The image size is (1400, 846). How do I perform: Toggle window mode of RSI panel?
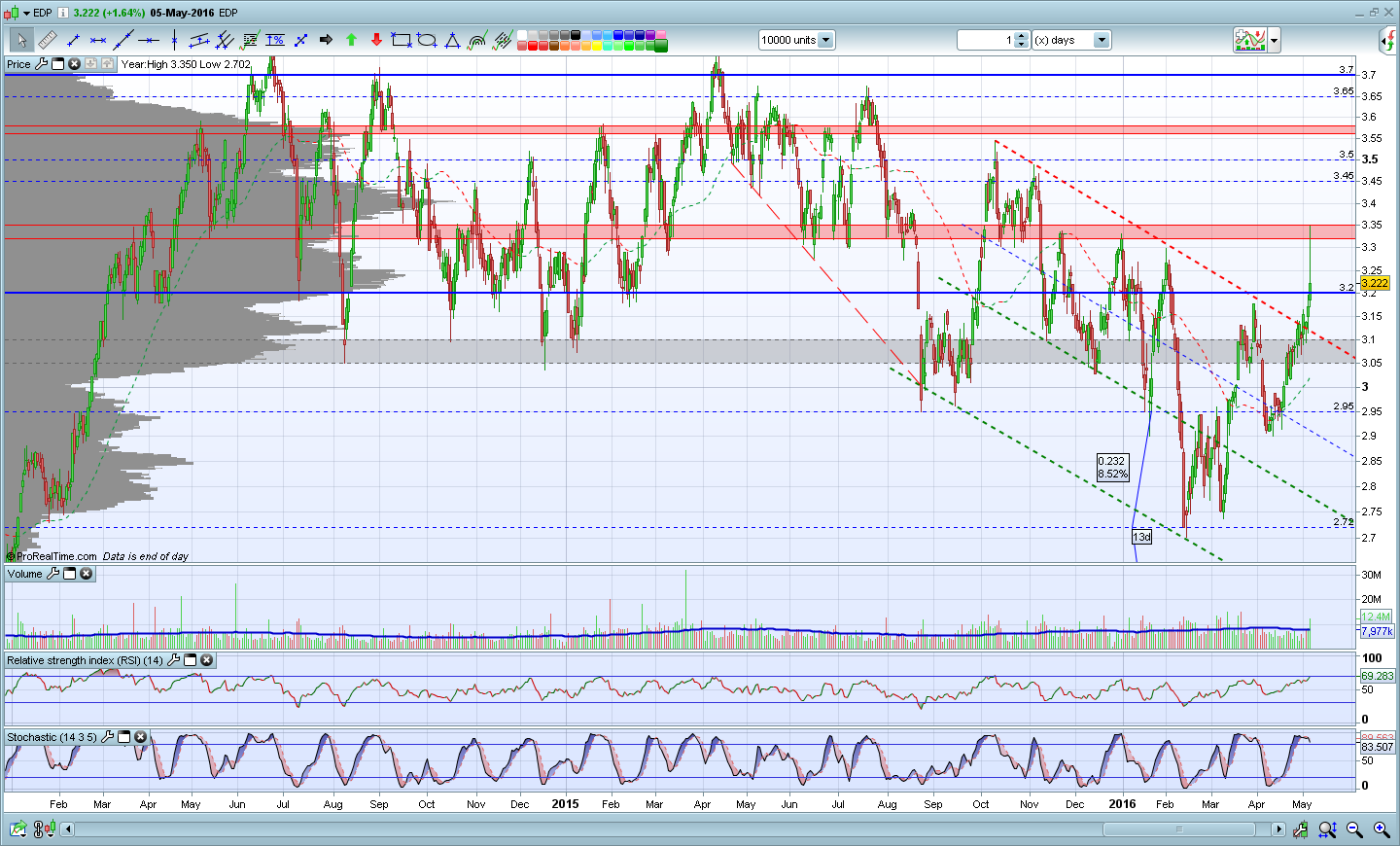(x=191, y=660)
